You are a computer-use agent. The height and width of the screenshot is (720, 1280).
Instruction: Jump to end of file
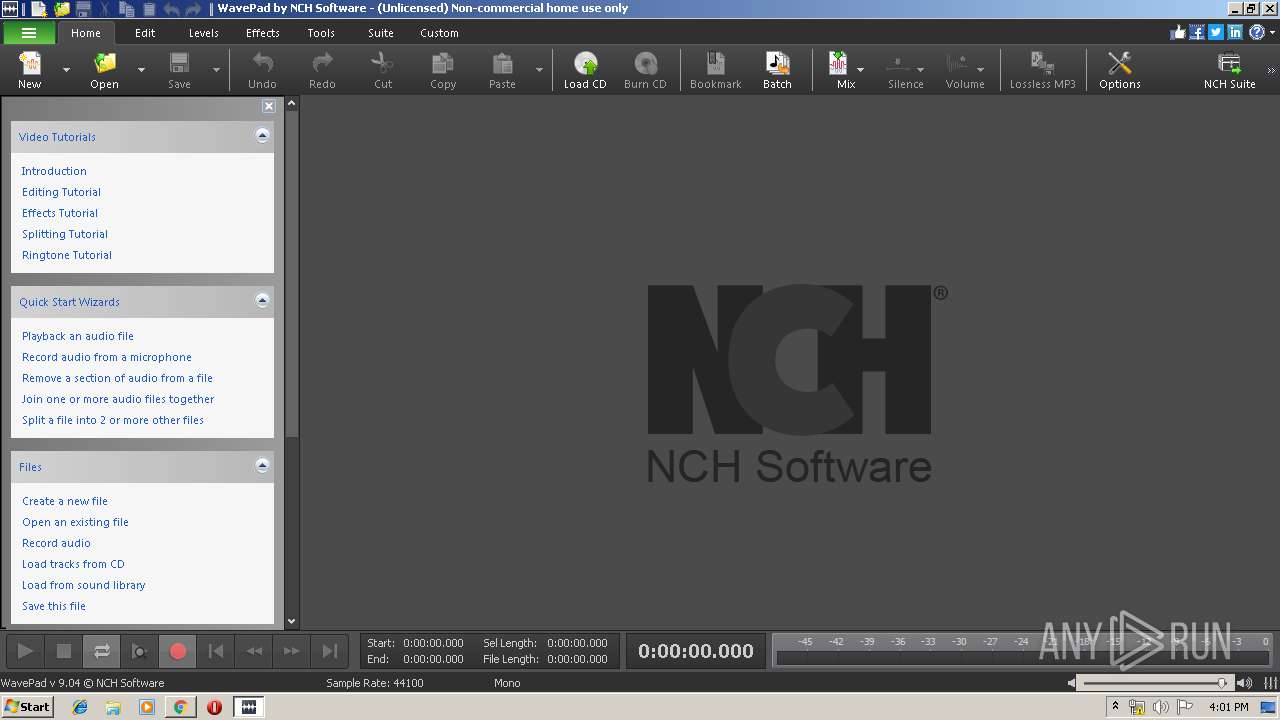330,651
